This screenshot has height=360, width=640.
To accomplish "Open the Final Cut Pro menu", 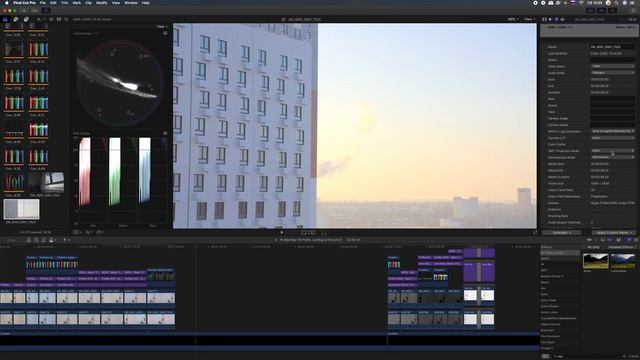I will pyautogui.click(x=24, y=3).
